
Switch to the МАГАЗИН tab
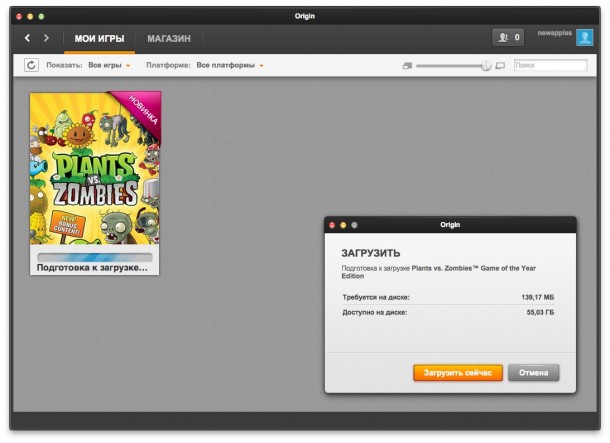pyautogui.click(x=169, y=39)
